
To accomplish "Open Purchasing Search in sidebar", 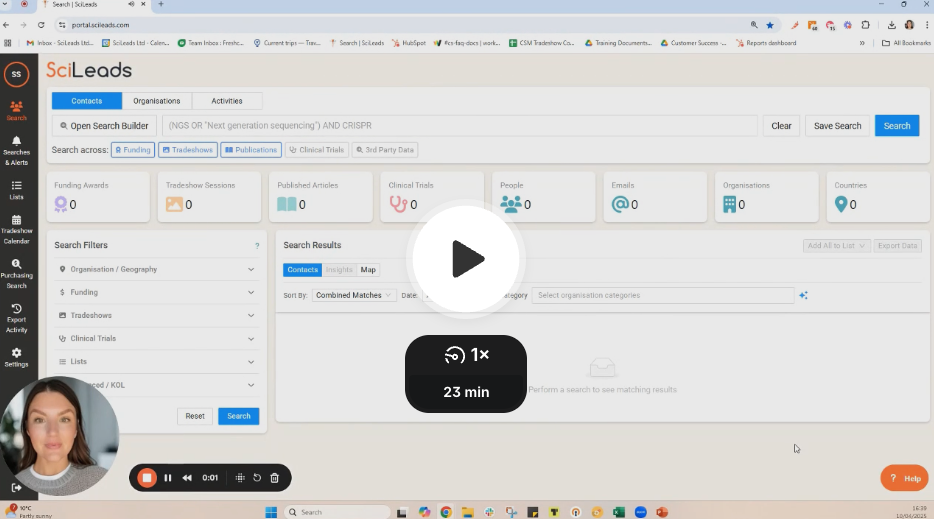I will click(16, 273).
